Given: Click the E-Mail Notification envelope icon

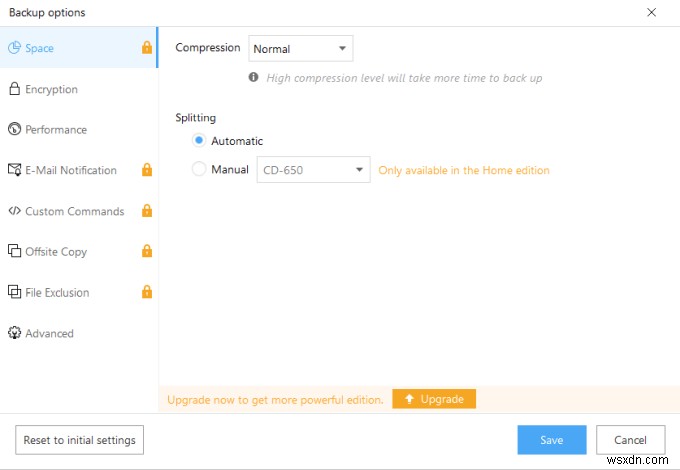Looking at the screenshot, I should pos(15,170).
